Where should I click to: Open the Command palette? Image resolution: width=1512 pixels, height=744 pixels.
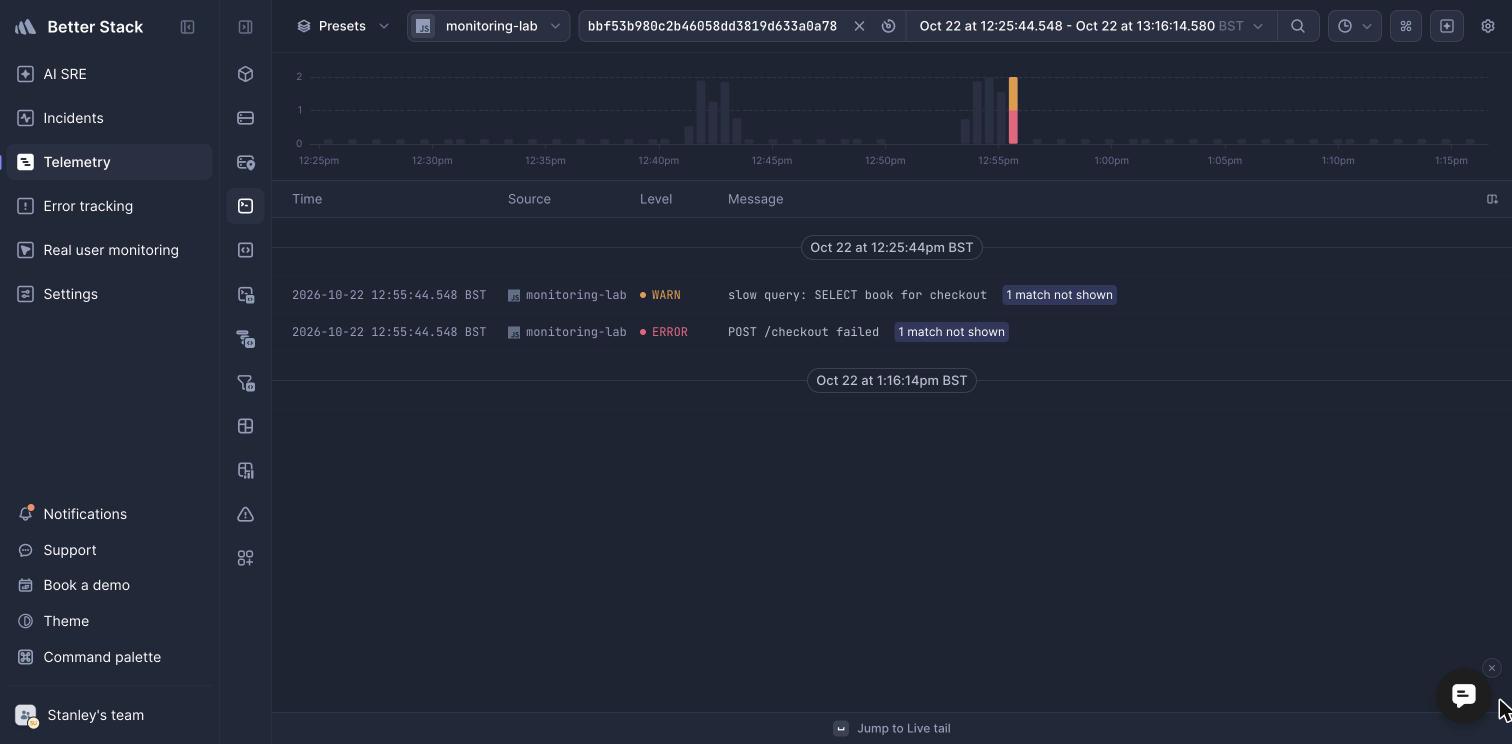tap(109, 657)
